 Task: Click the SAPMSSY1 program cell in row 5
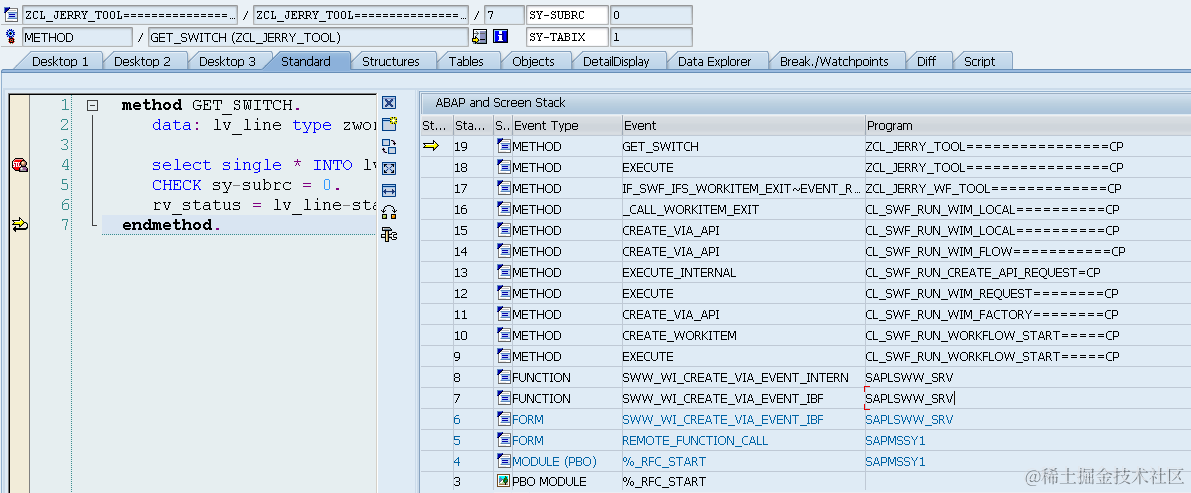click(x=1028, y=440)
